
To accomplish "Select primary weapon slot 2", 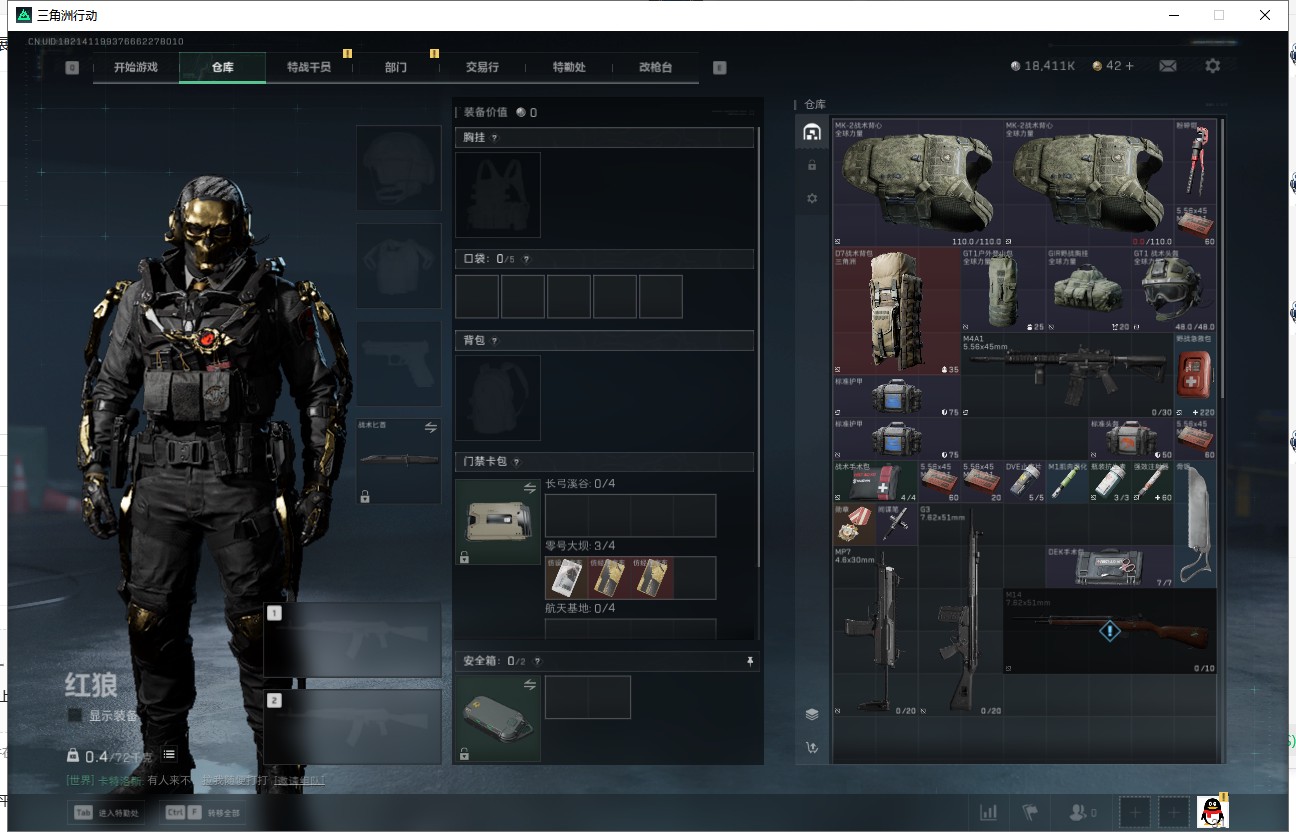I will point(353,727).
